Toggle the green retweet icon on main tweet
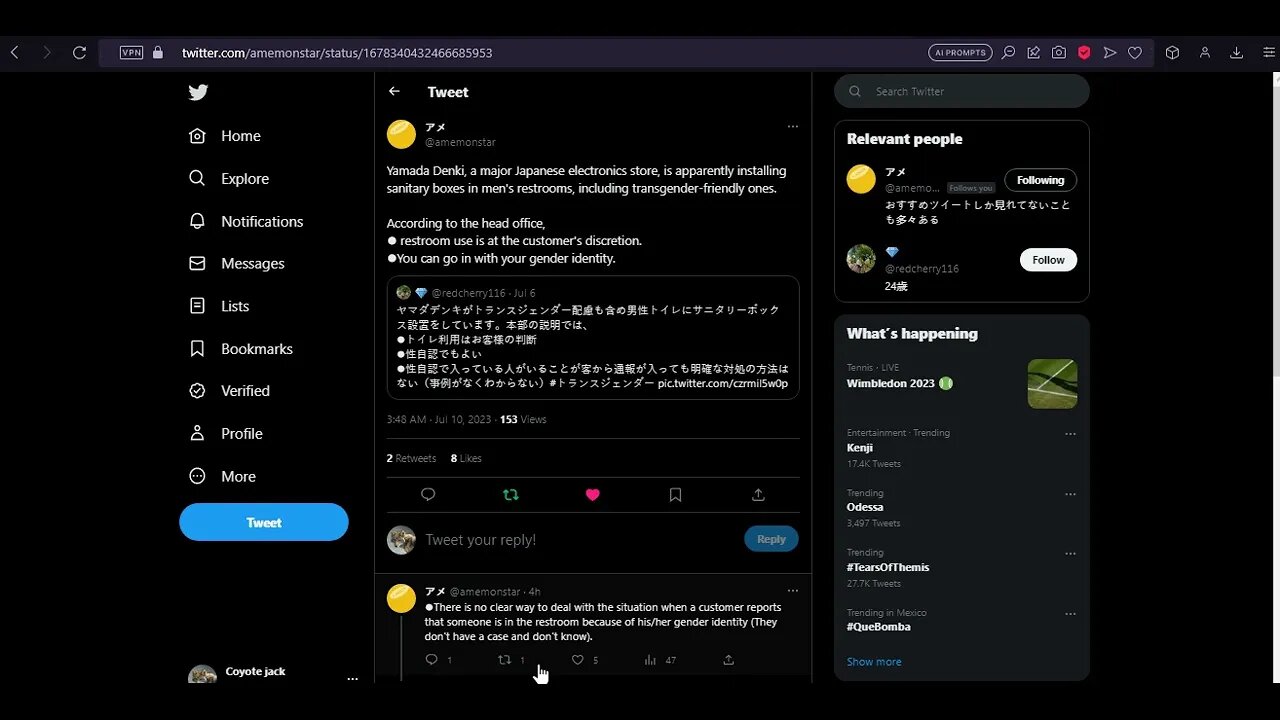This screenshot has height=720, width=1280. click(511, 495)
